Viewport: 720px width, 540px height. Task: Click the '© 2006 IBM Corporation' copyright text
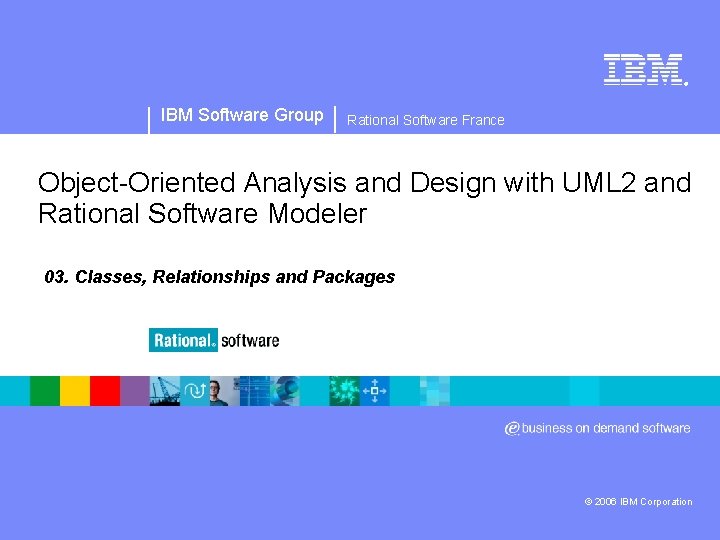[638, 502]
